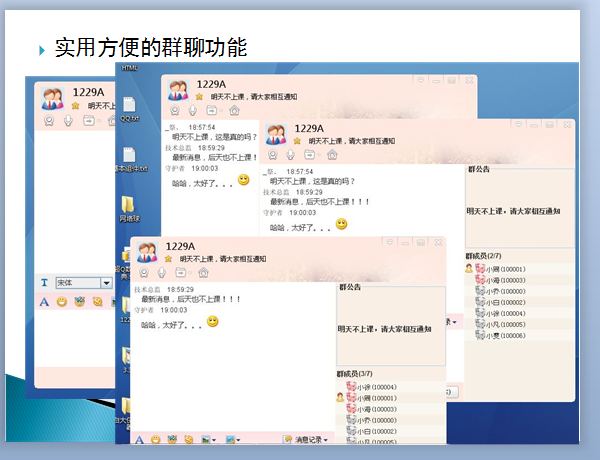Select member 小贾 (100006) in right window list
The width and height of the screenshot is (600, 460).
498,335
